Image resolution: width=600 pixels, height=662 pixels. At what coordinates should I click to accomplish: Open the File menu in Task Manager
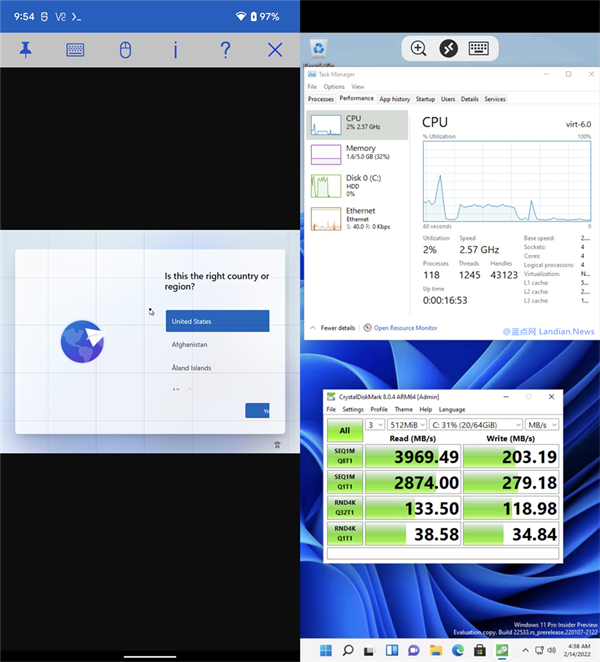pos(312,87)
